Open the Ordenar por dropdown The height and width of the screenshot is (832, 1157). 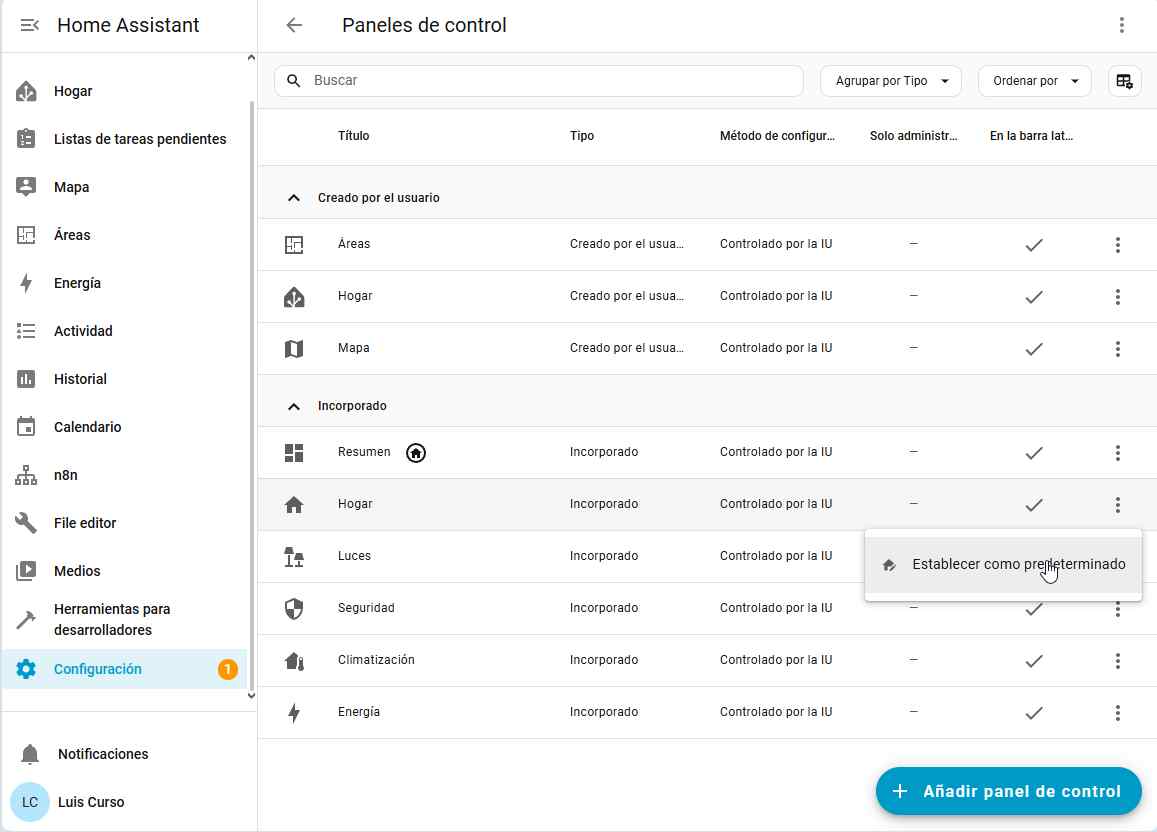click(x=1034, y=81)
